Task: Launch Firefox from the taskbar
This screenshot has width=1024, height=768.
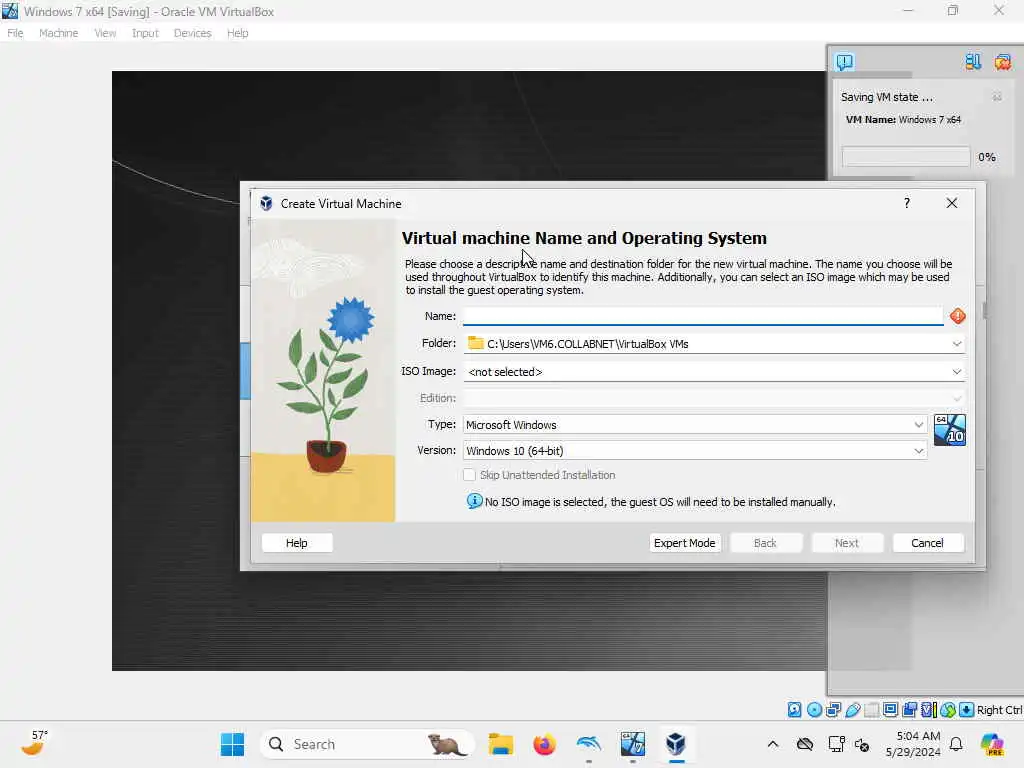Action: pyautogui.click(x=544, y=744)
